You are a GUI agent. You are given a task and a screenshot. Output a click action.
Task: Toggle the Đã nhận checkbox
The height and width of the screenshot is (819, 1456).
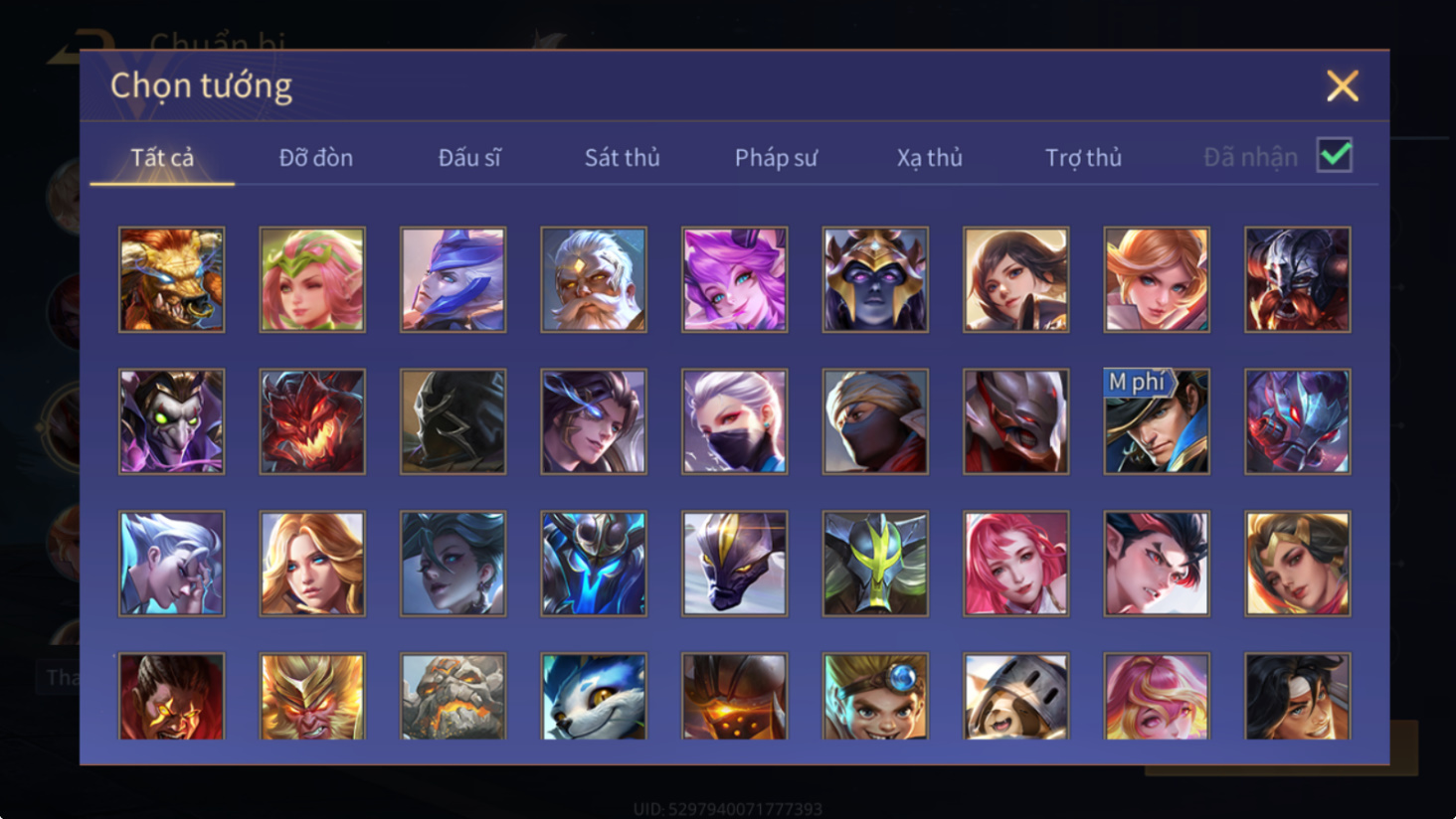pos(1335,155)
